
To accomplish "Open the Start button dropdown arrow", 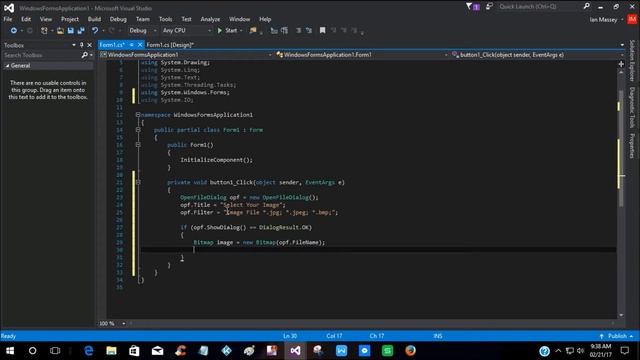I will [241, 31].
